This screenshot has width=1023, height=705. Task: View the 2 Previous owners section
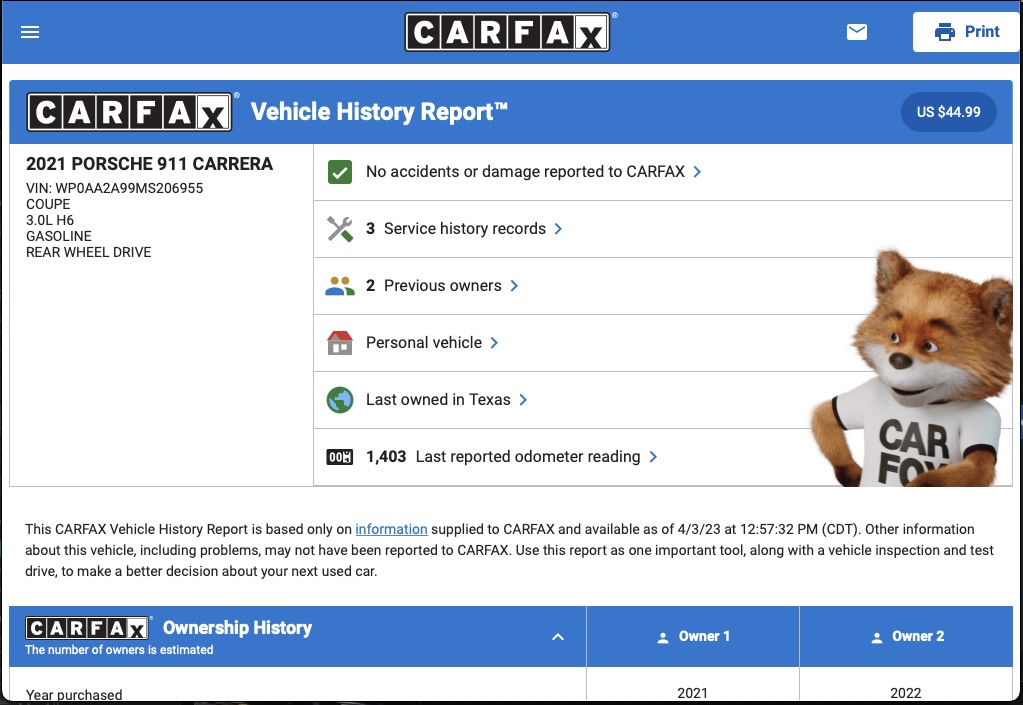coord(433,286)
